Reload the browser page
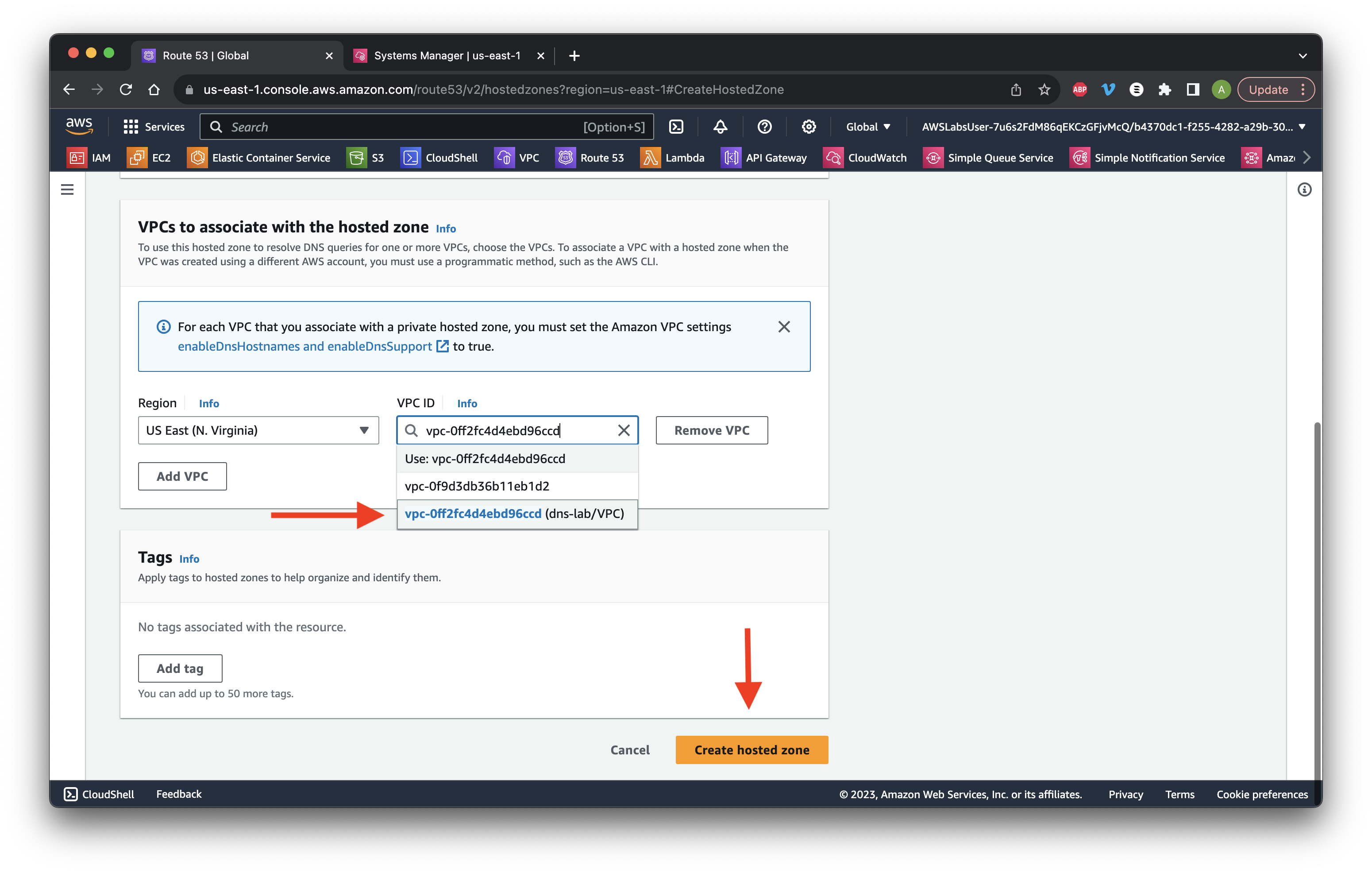Viewport: 1372px width, 873px height. click(x=126, y=89)
